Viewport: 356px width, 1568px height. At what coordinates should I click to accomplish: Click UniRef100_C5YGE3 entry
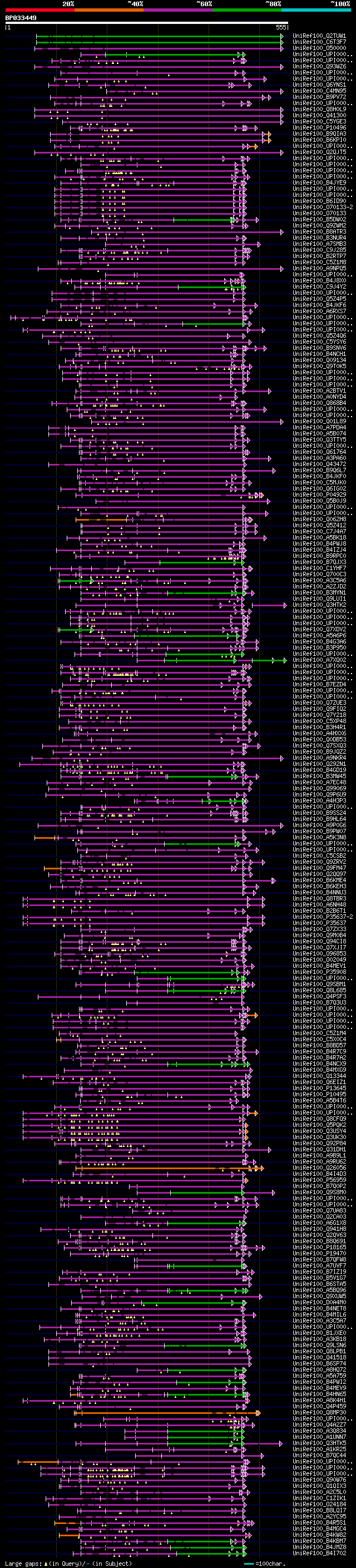tap(319, 121)
